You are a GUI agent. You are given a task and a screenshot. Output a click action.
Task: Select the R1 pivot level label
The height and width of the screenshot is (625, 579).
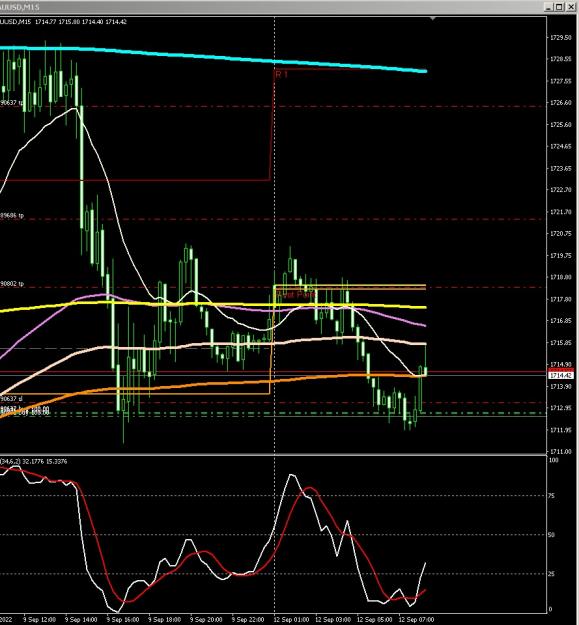click(281, 75)
